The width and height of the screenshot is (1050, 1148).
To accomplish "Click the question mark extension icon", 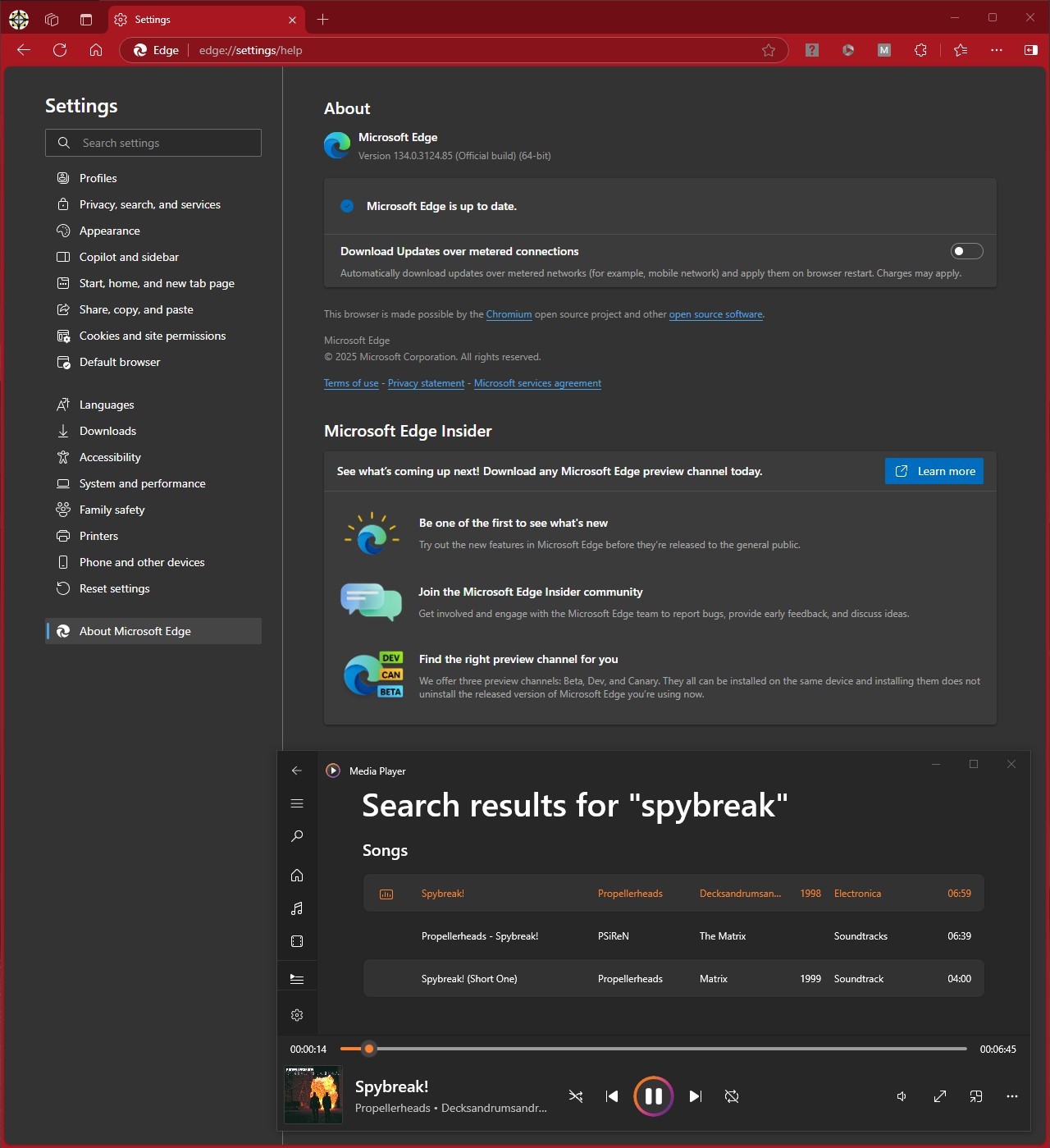I will [812, 50].
